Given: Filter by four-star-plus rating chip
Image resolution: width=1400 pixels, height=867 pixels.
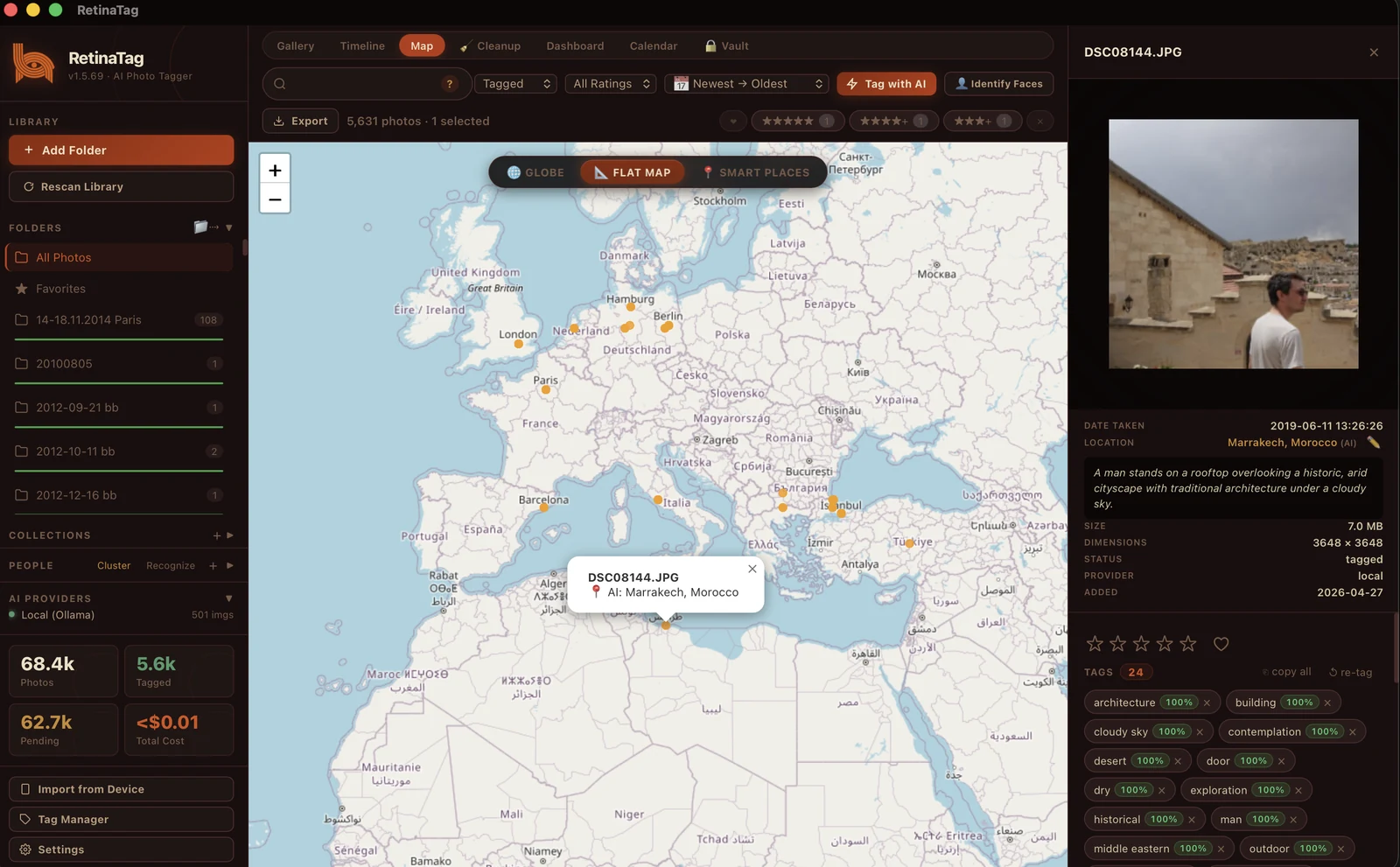Looking at the screenshot, I should coord(893,121).
